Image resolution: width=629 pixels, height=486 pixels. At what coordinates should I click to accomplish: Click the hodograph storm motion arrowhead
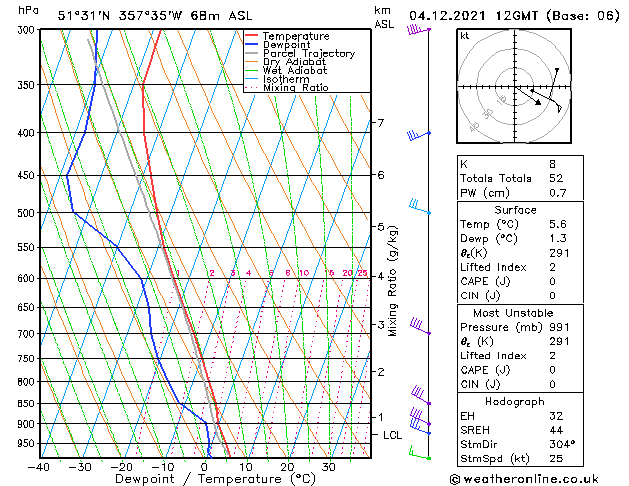538,103
